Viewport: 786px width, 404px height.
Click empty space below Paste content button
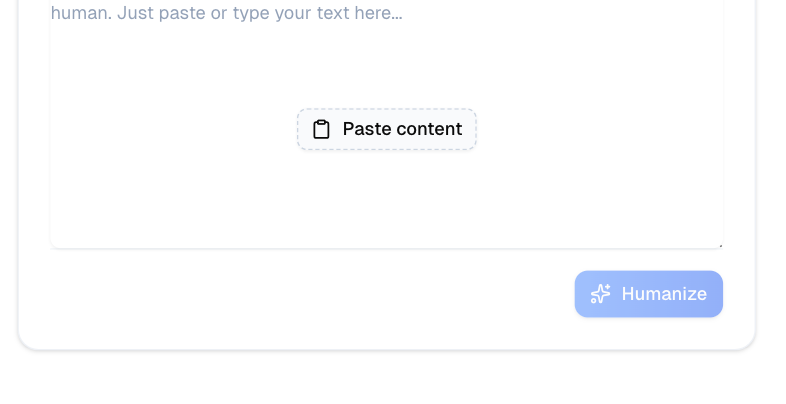click(x=386, y=200)
